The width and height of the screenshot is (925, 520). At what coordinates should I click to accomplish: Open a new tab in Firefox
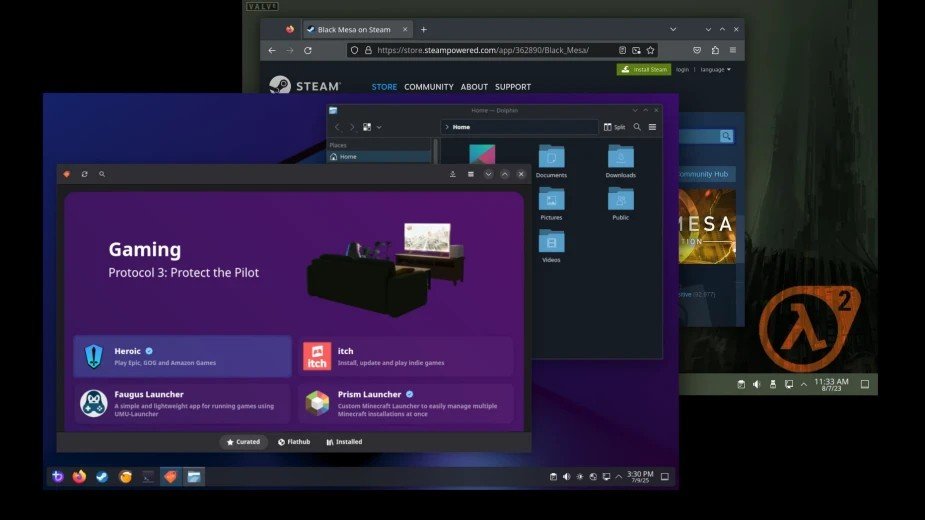(424, 30)
